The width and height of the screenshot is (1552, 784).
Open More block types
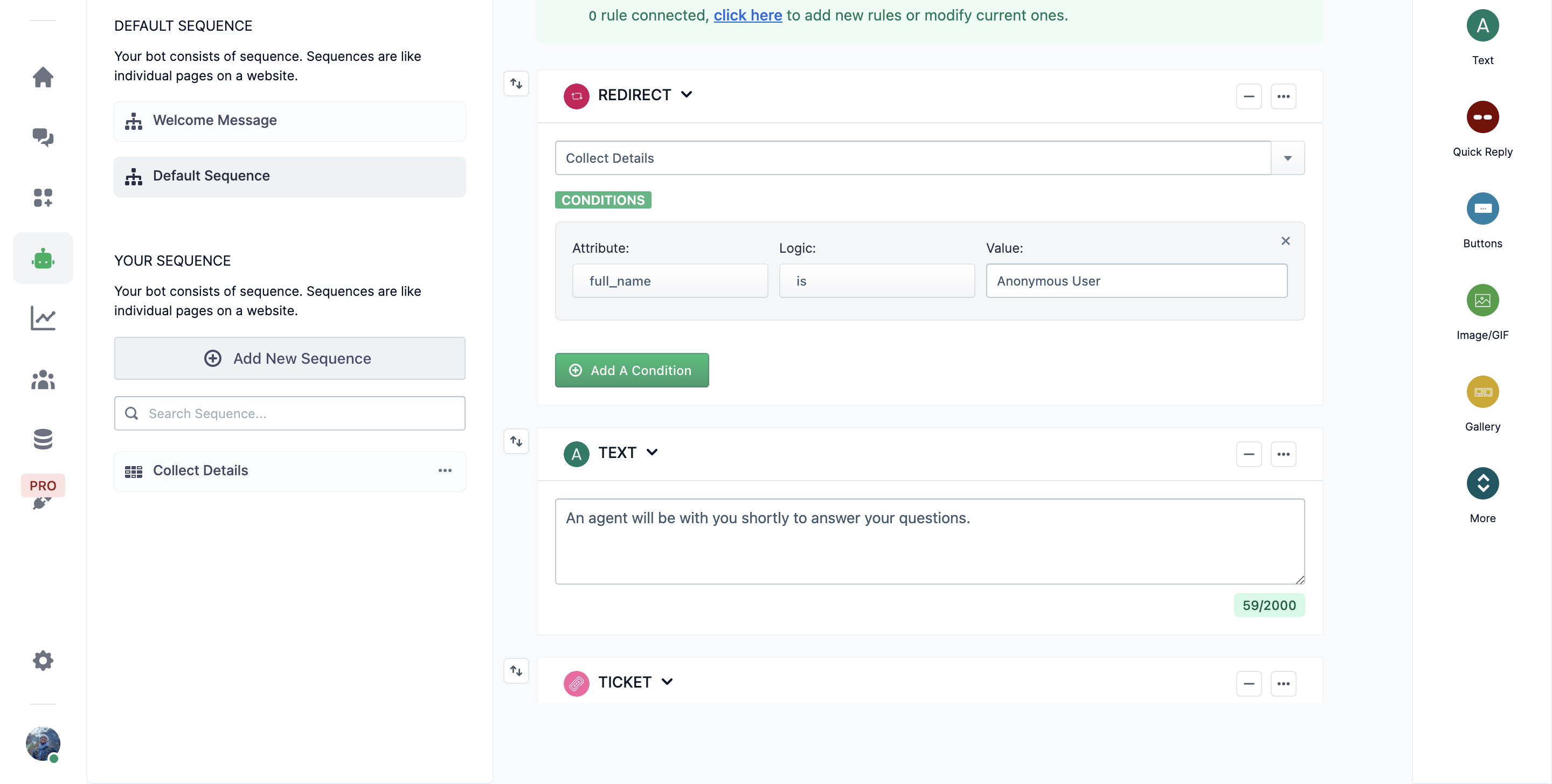(1481, 483)
